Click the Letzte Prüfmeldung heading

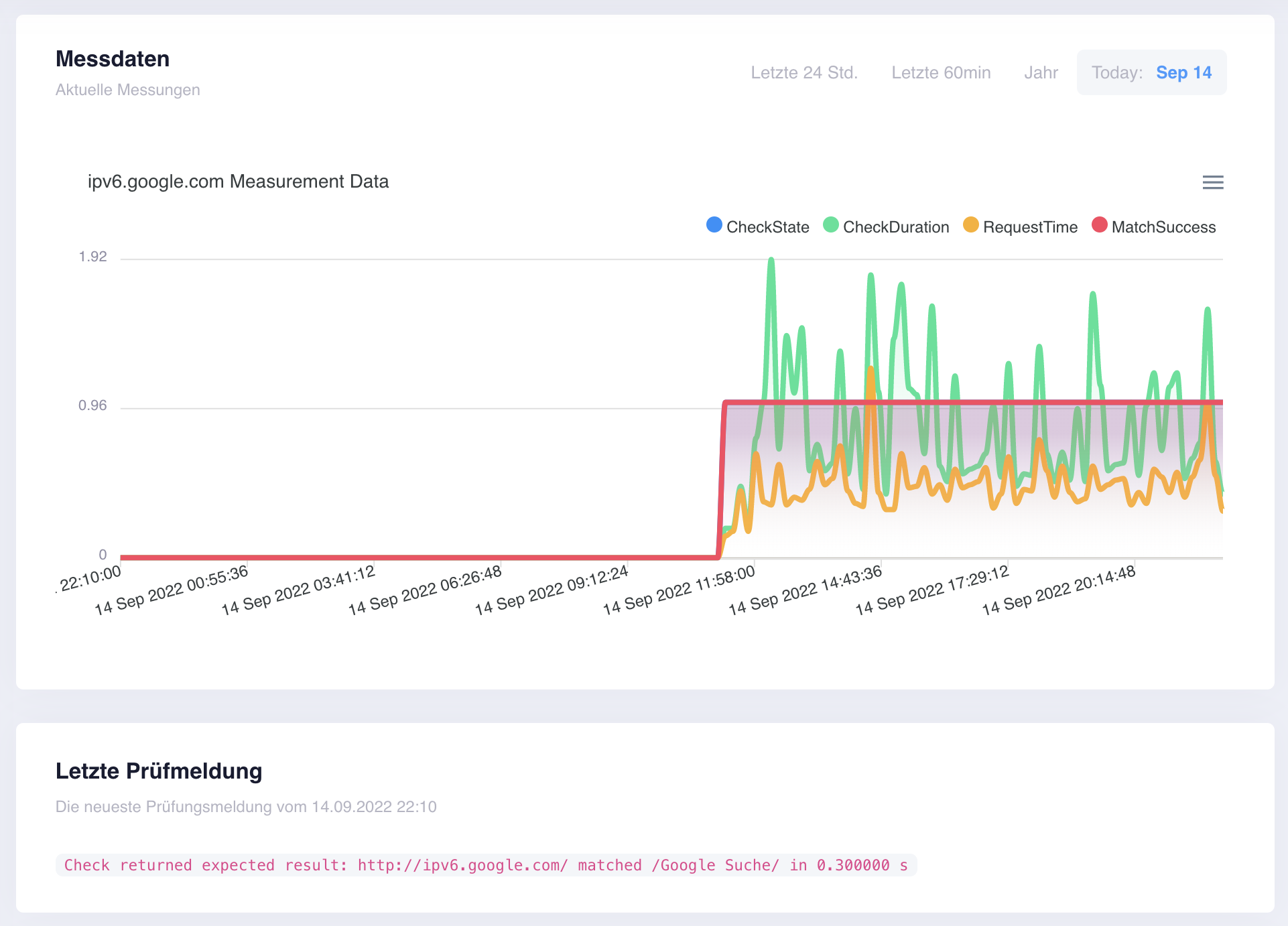coord(159,771)
